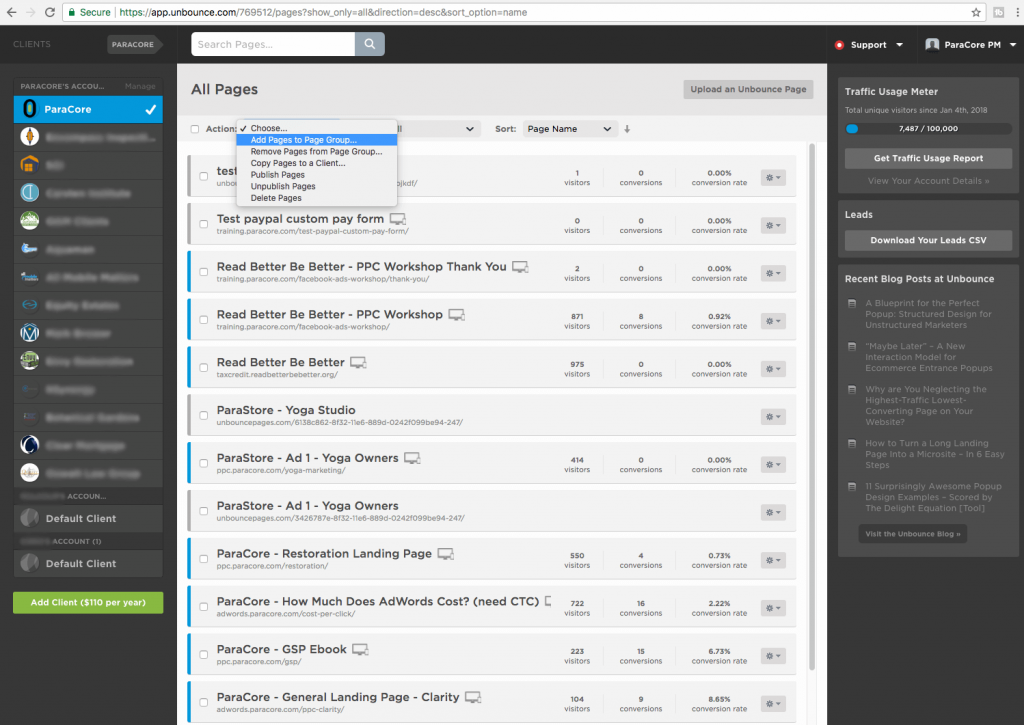The width and height of the screenshot is (1024, 725).
Task: Check the Restoration Landing Page checkbox
Action: point(204,559)
